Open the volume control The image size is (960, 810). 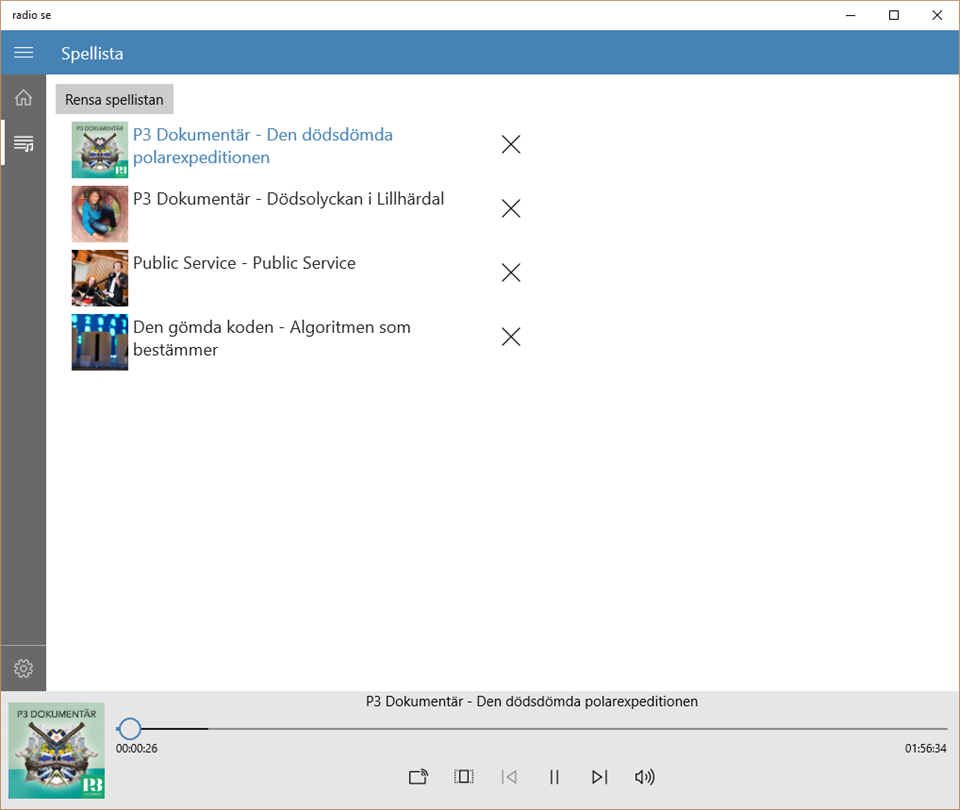click(645, 777)
